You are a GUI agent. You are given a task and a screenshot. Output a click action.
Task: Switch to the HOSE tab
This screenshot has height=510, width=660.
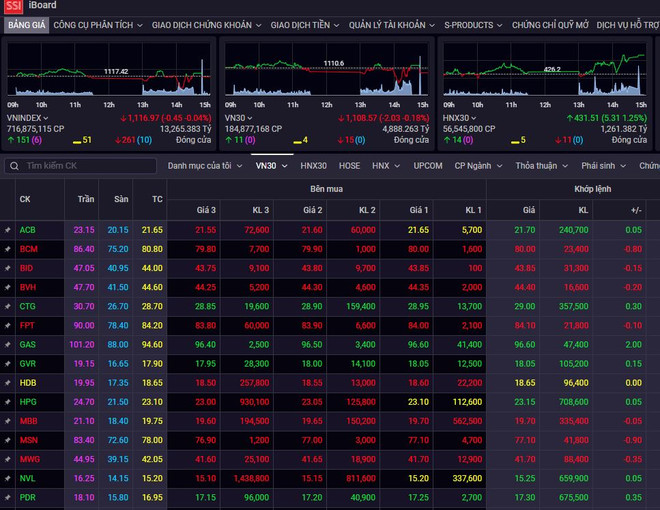click(349, 166)
